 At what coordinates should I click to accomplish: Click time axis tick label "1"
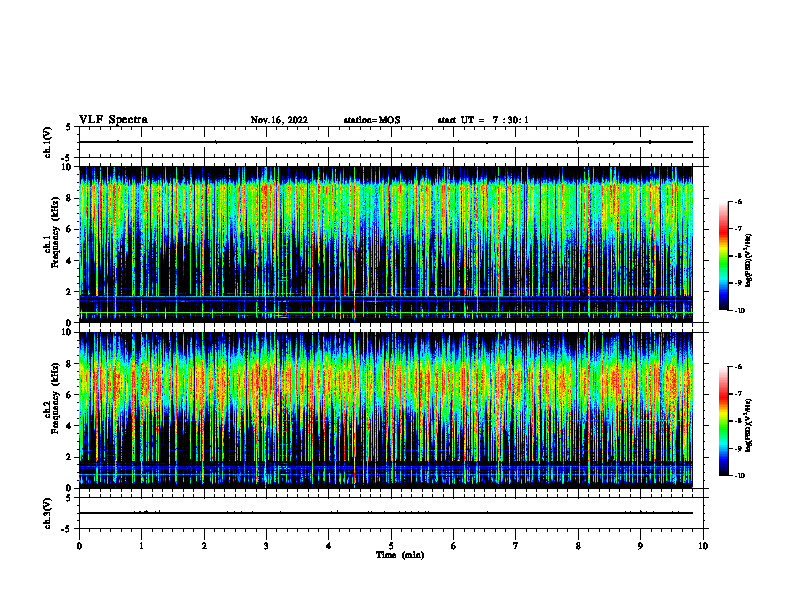141,546
